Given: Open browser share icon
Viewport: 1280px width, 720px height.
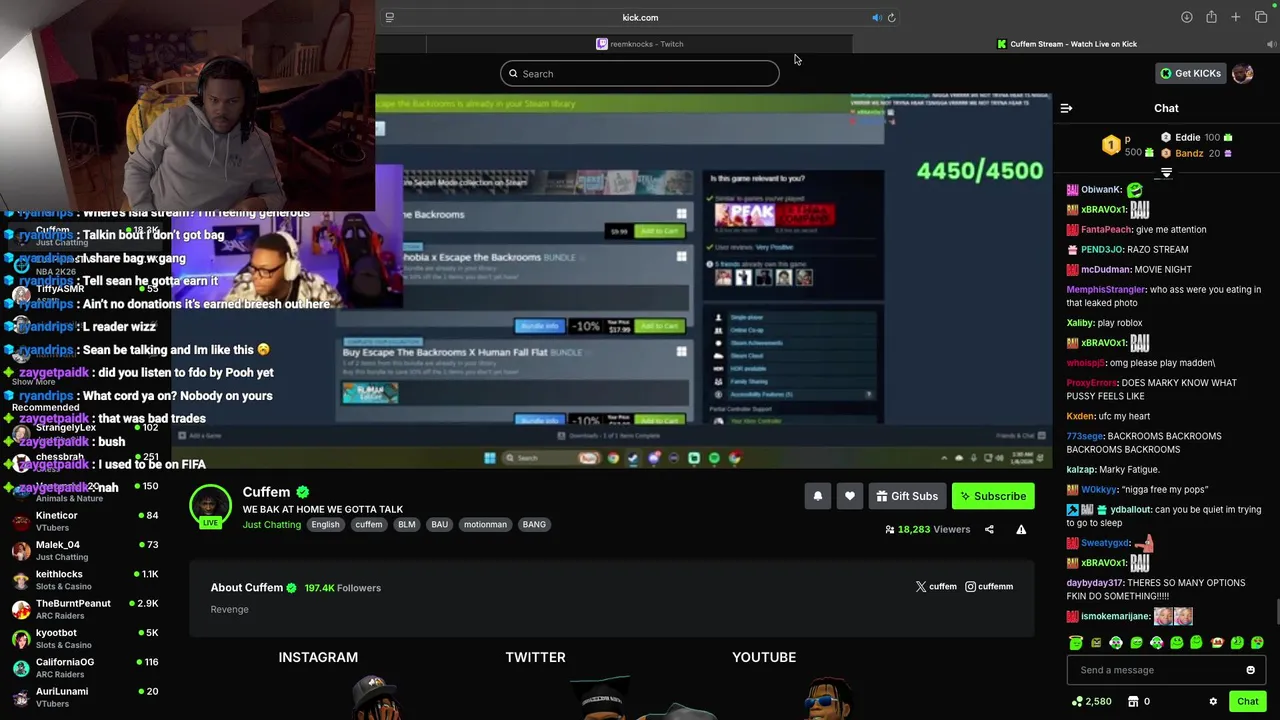Looking at the screenshot, I should (1211, 17).
